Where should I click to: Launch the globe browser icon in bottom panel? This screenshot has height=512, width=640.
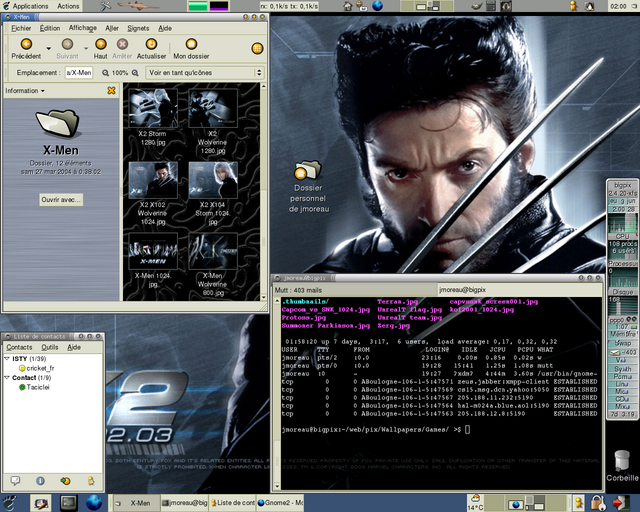point(94,503)
